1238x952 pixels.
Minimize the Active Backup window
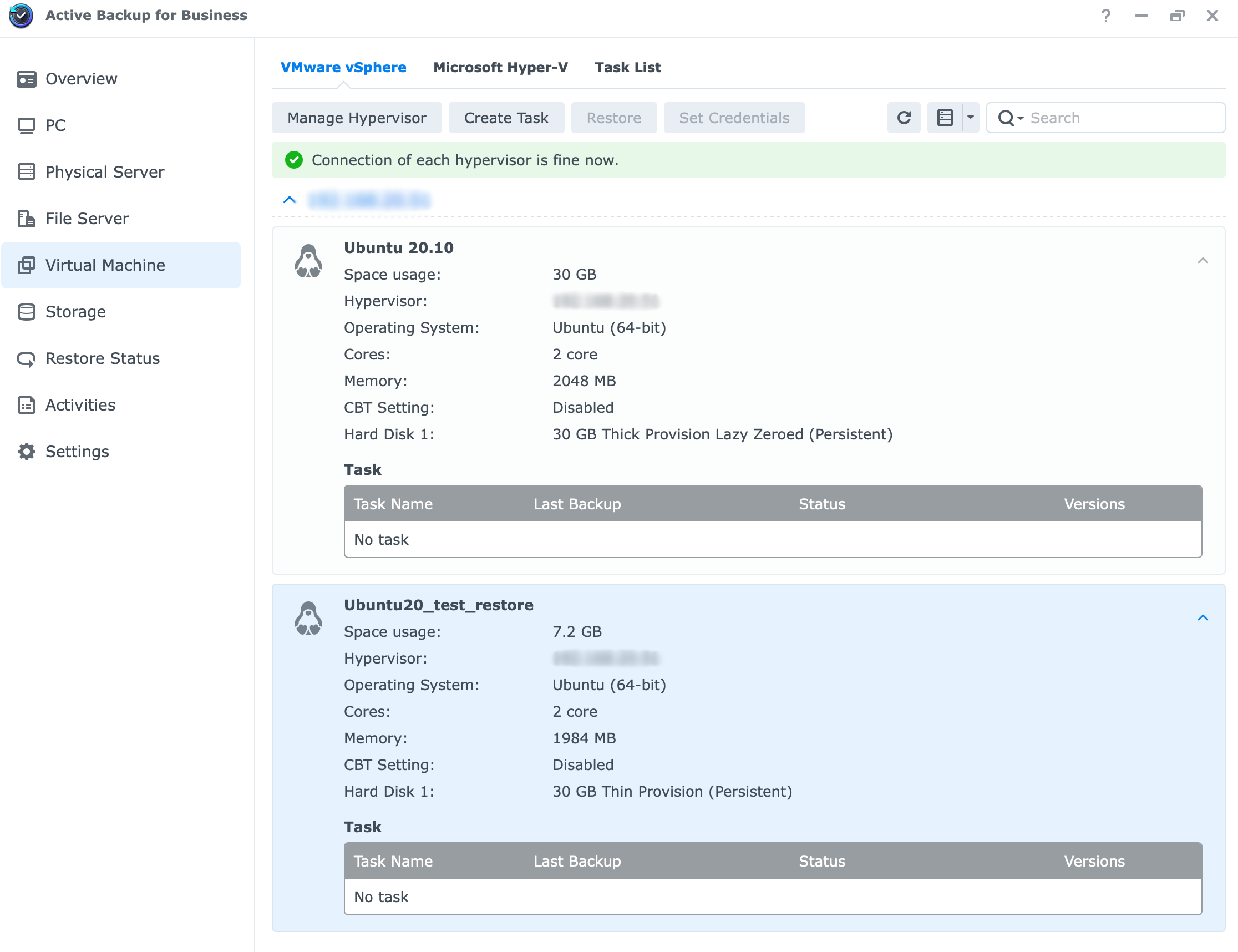[1141, 16]
